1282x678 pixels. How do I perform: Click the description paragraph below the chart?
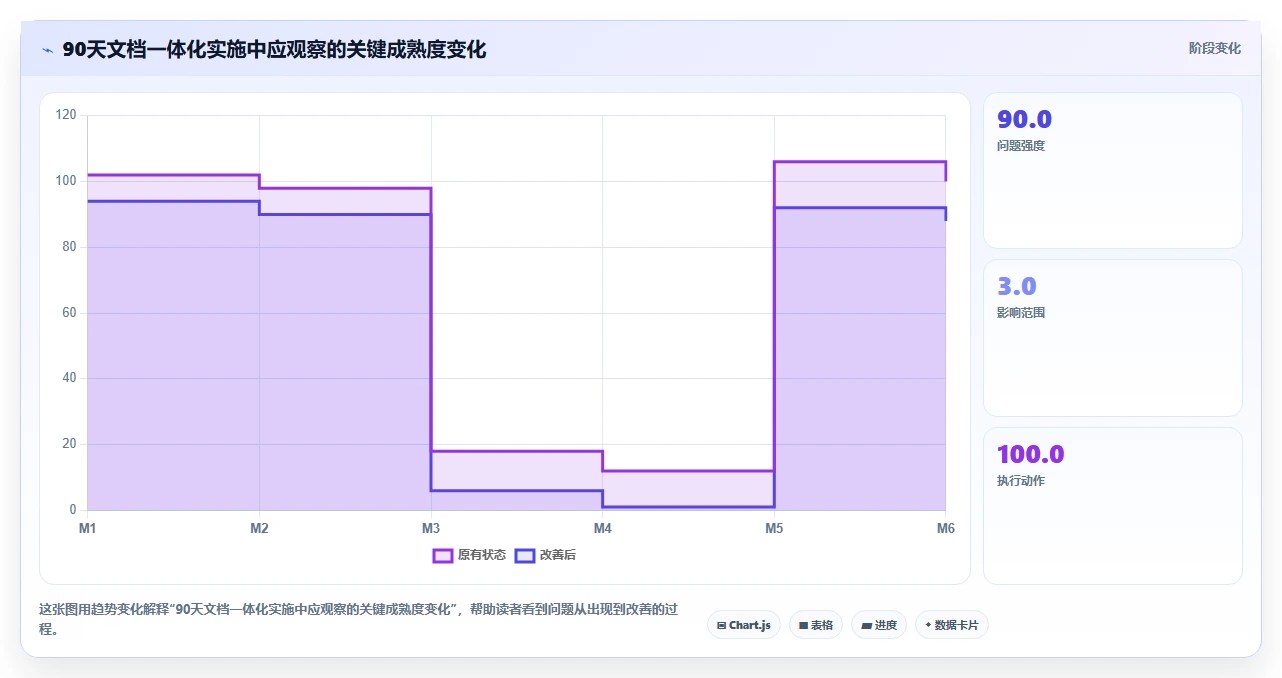click(x=358, y=619)
